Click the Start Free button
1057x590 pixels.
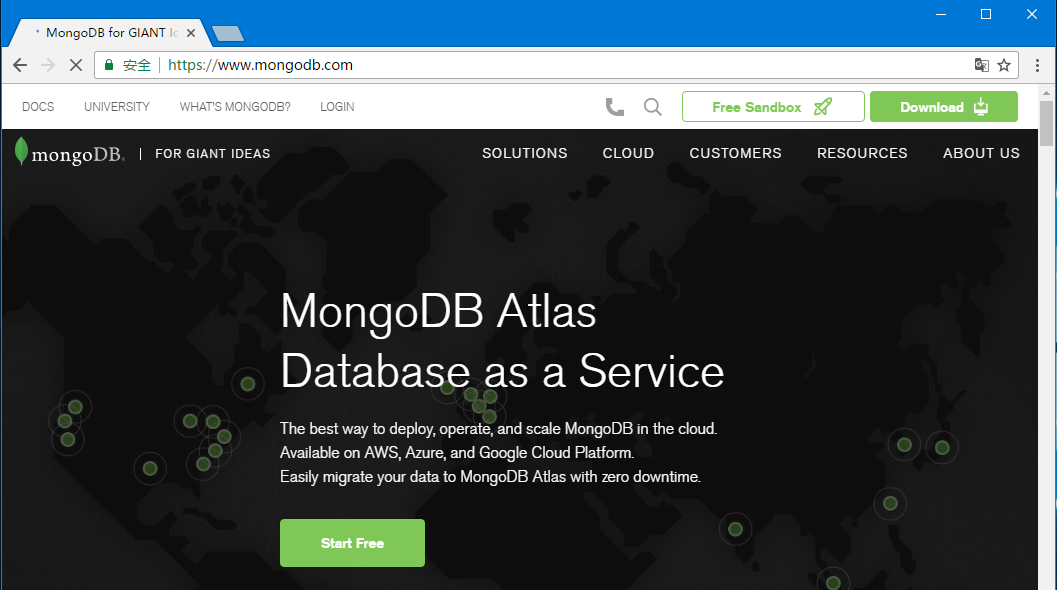pos(352,543)
